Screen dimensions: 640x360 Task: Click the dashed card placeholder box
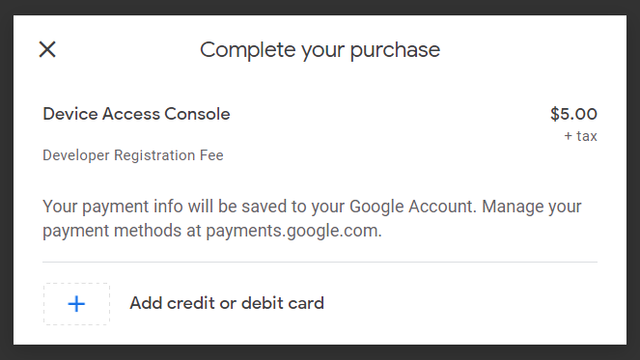(x=76, y=304)
